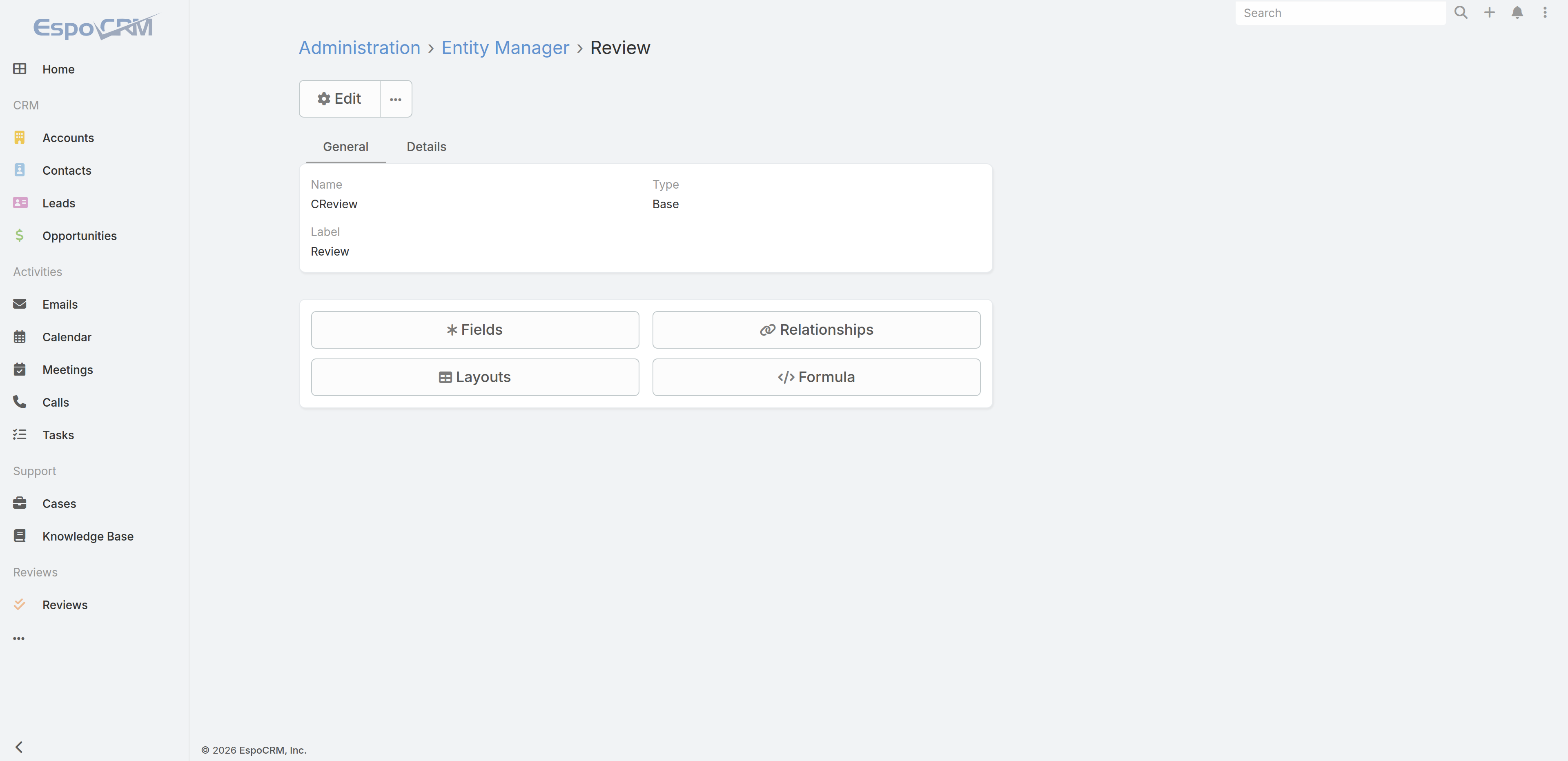Image resolution: width=1568 pixels, height=761 pixels.
Task: Click the CReview name value
Action: (x=334, y=204)
